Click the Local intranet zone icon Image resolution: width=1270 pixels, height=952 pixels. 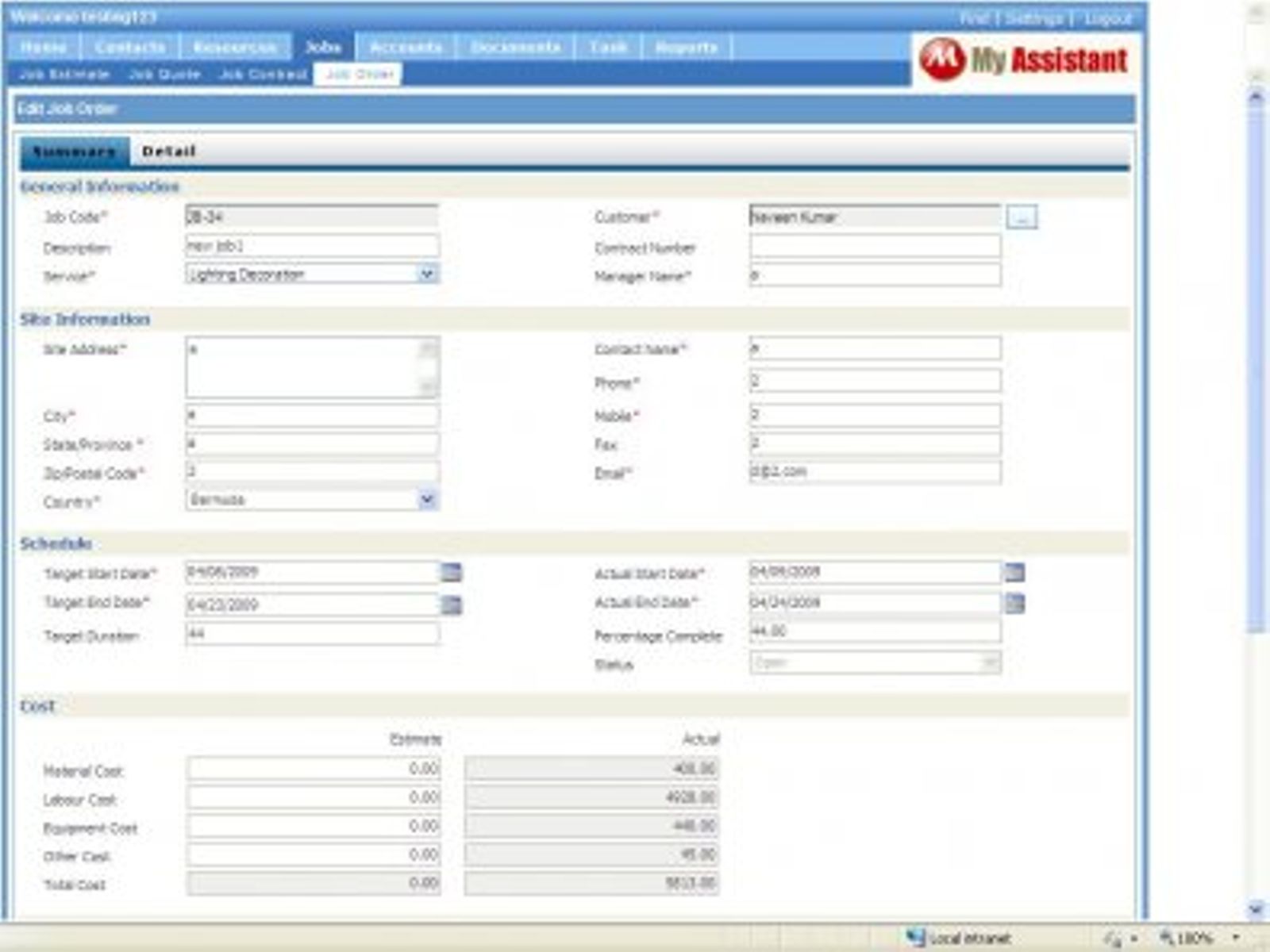pyautogui.click(x=916, y=938)
